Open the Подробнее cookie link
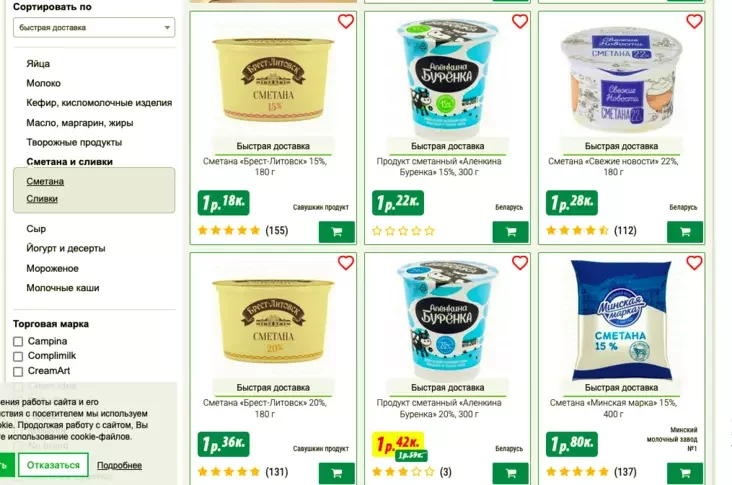The width and height of the screenshot is (732, 485). [x=120, y=465]
